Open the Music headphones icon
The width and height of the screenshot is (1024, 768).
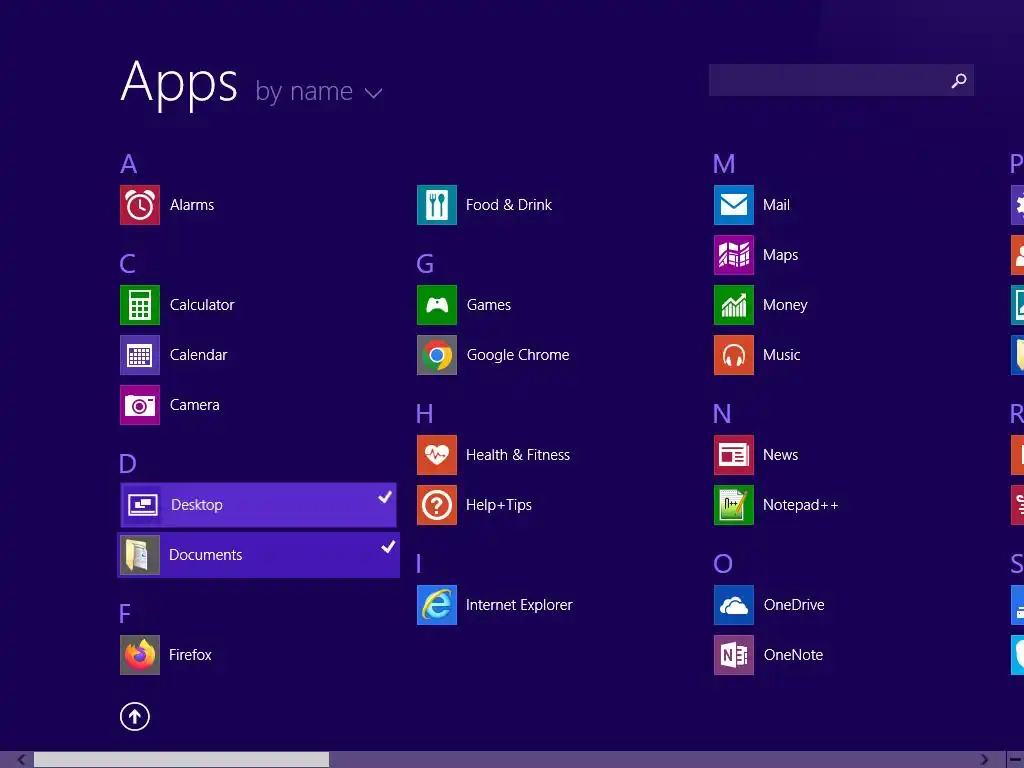tap(734, 355)
